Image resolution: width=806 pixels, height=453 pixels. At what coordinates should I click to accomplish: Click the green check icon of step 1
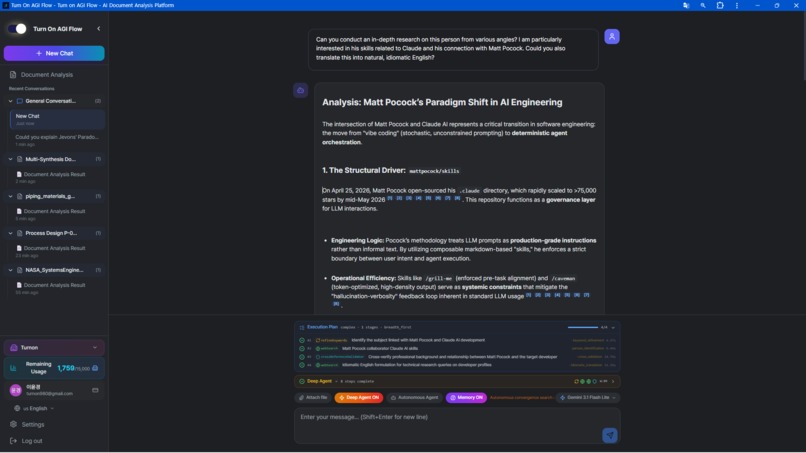[x=302, y=340]
